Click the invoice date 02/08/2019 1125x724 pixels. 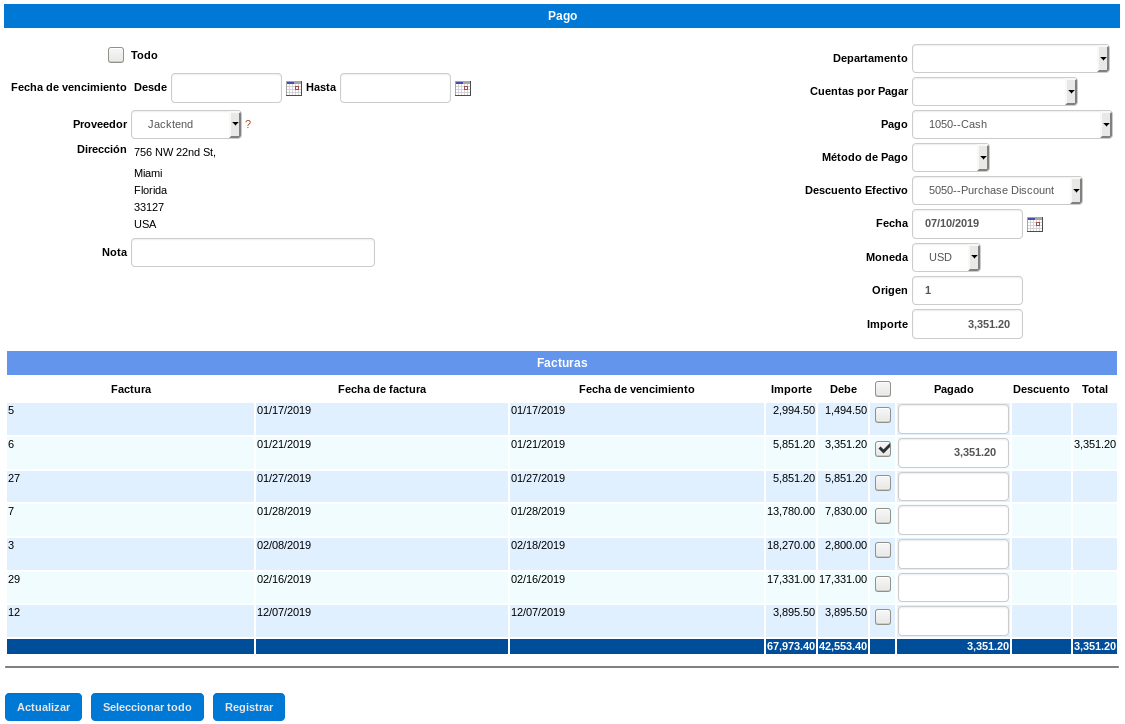point(284,545)
